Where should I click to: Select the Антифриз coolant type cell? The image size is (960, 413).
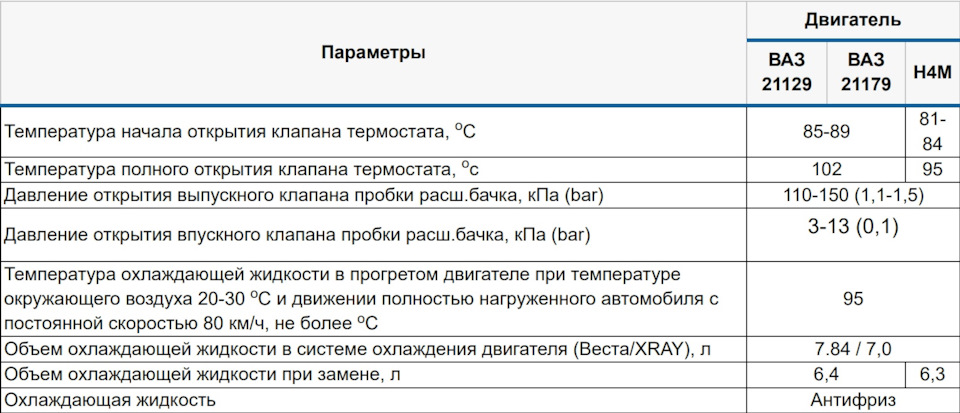[x=853, y=400]
